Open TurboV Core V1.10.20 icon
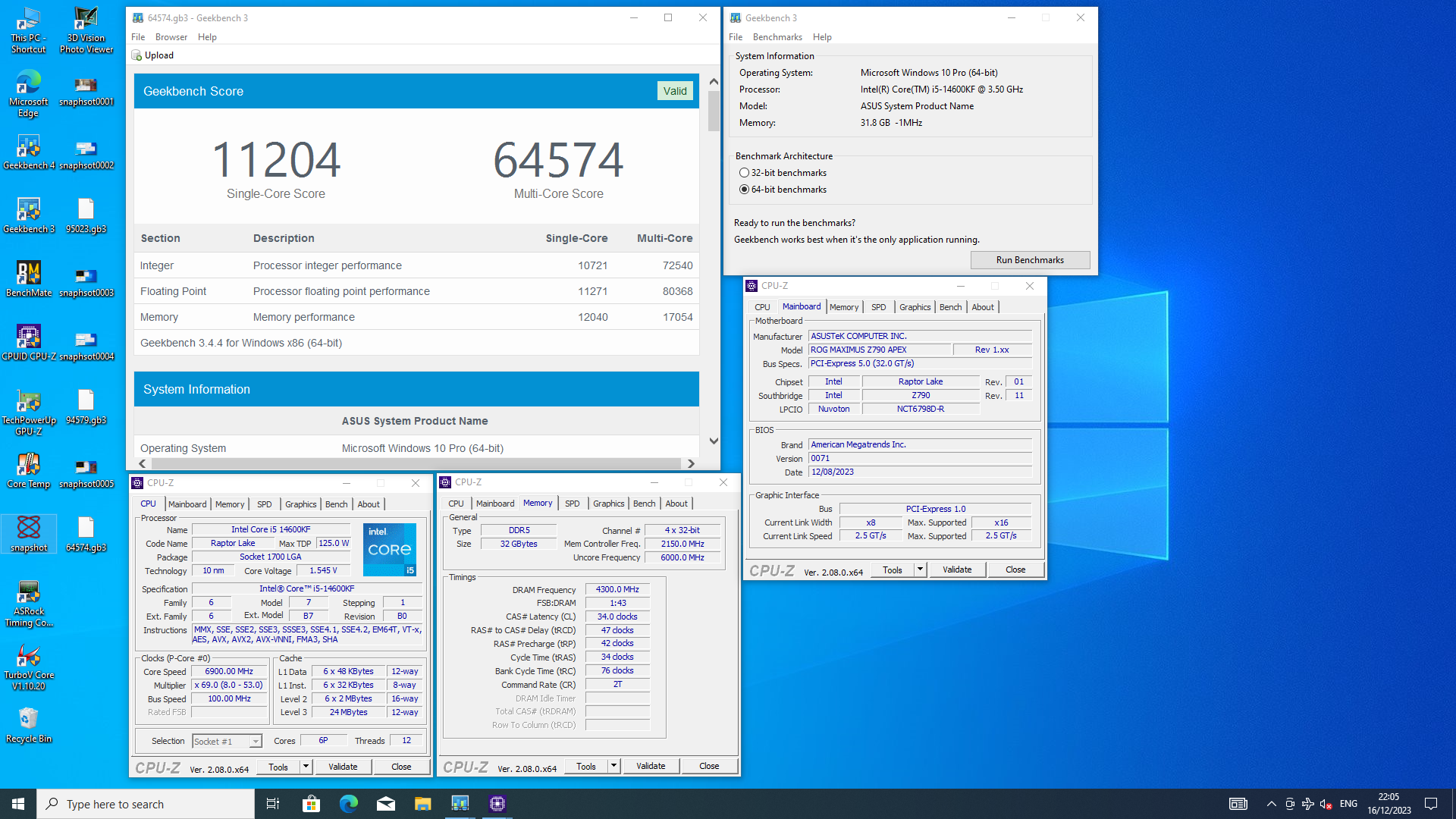This screenshot has width=1456, height=819. [29, 667]
